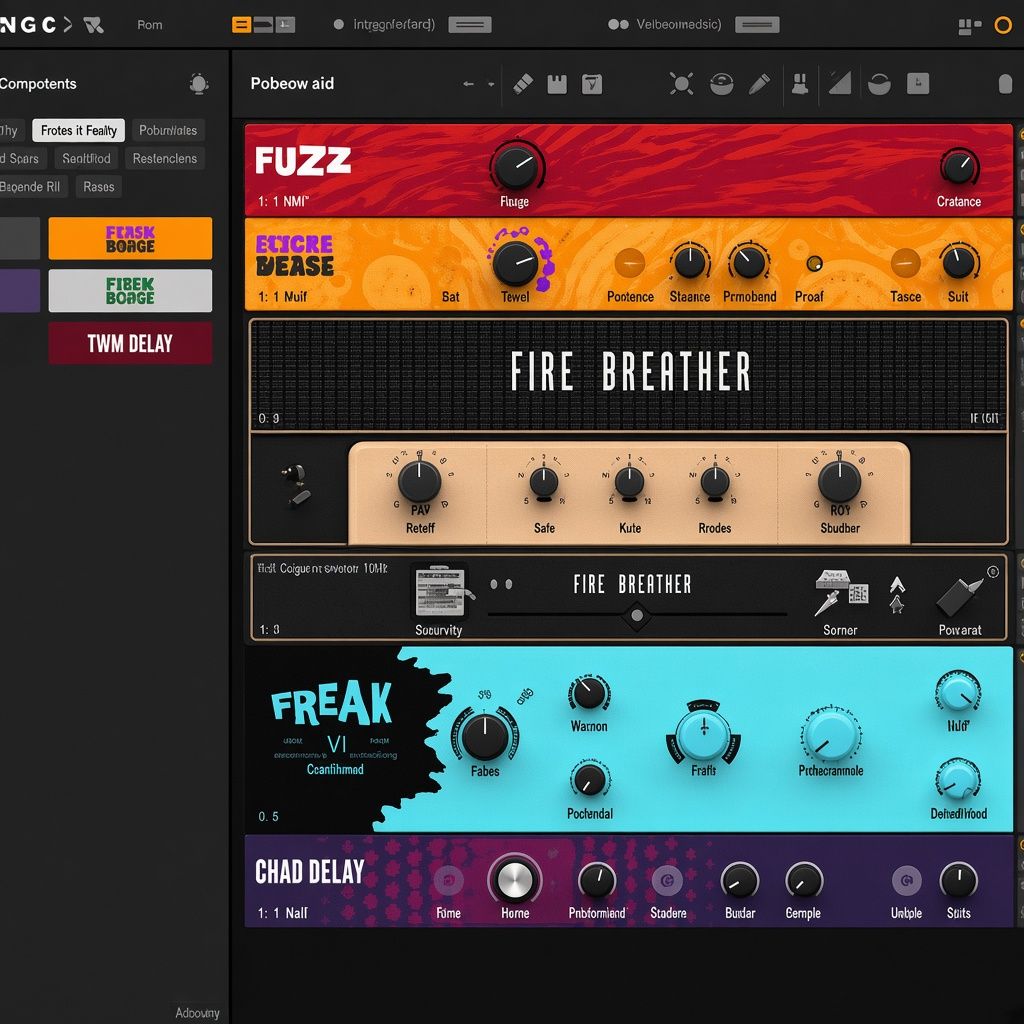
Task: Click the Suit knob on orange pedal
Action: [959, 263]
